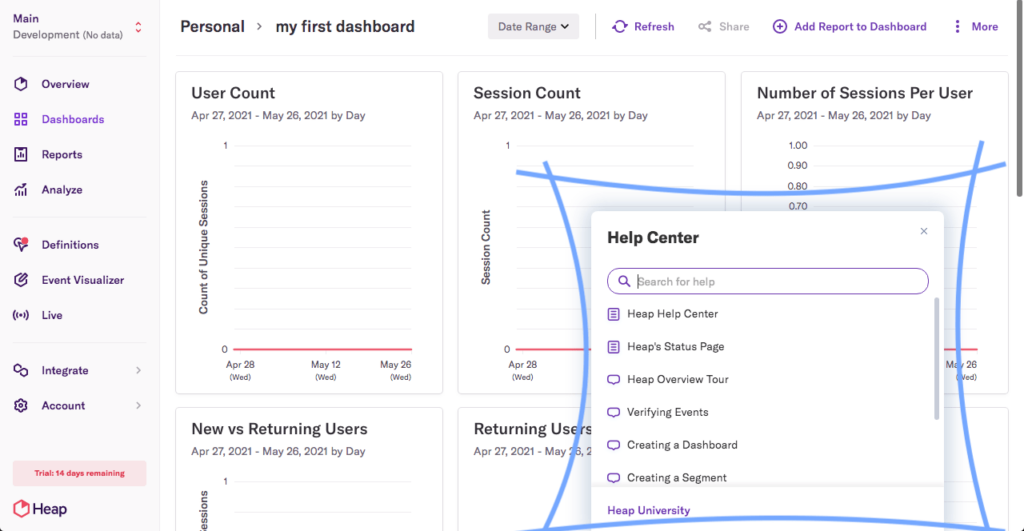Open Creating a Segment guide
Screen dimensions: 1024x531
[677, 477]
